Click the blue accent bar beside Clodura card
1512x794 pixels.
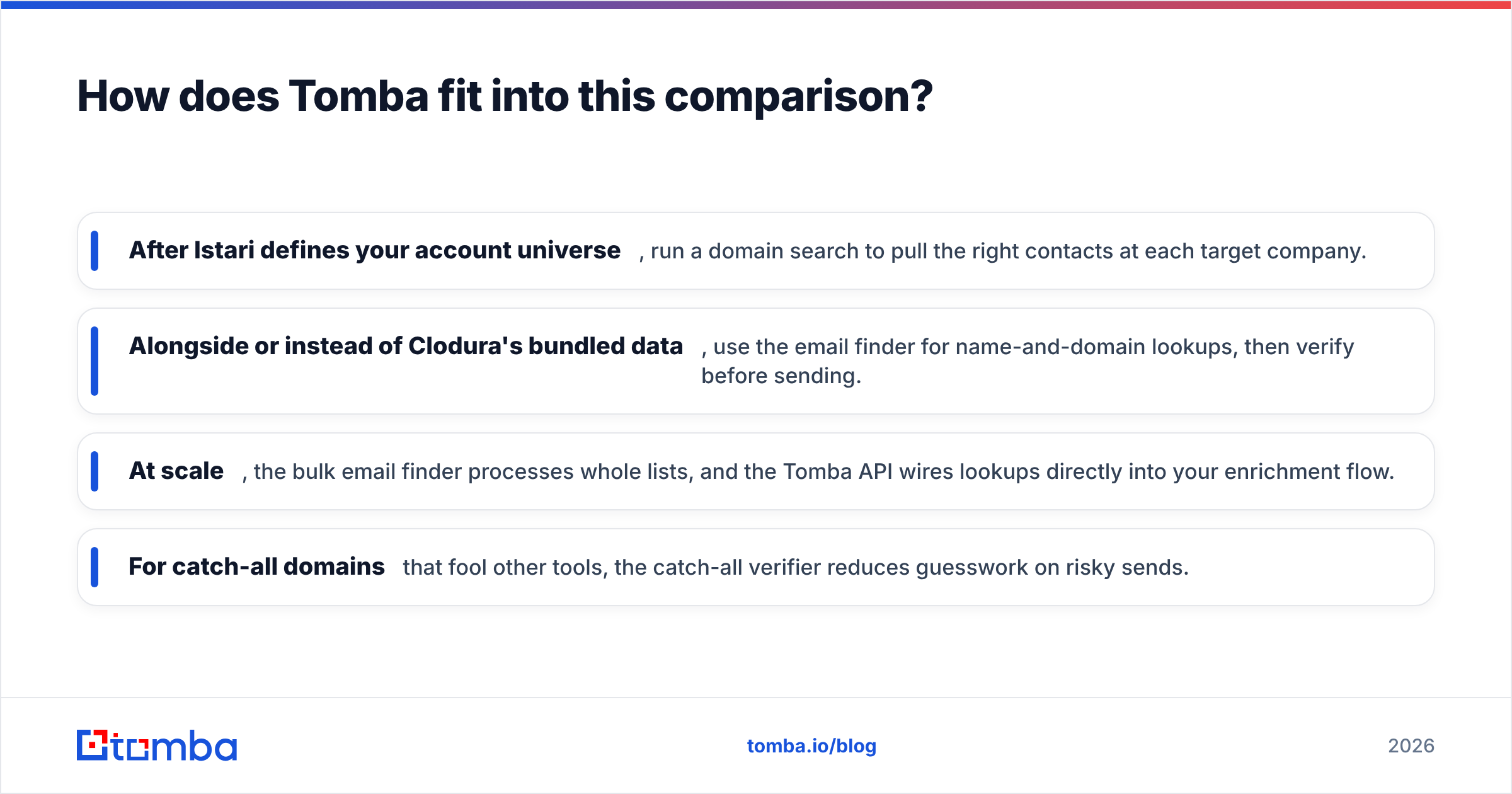94,361
